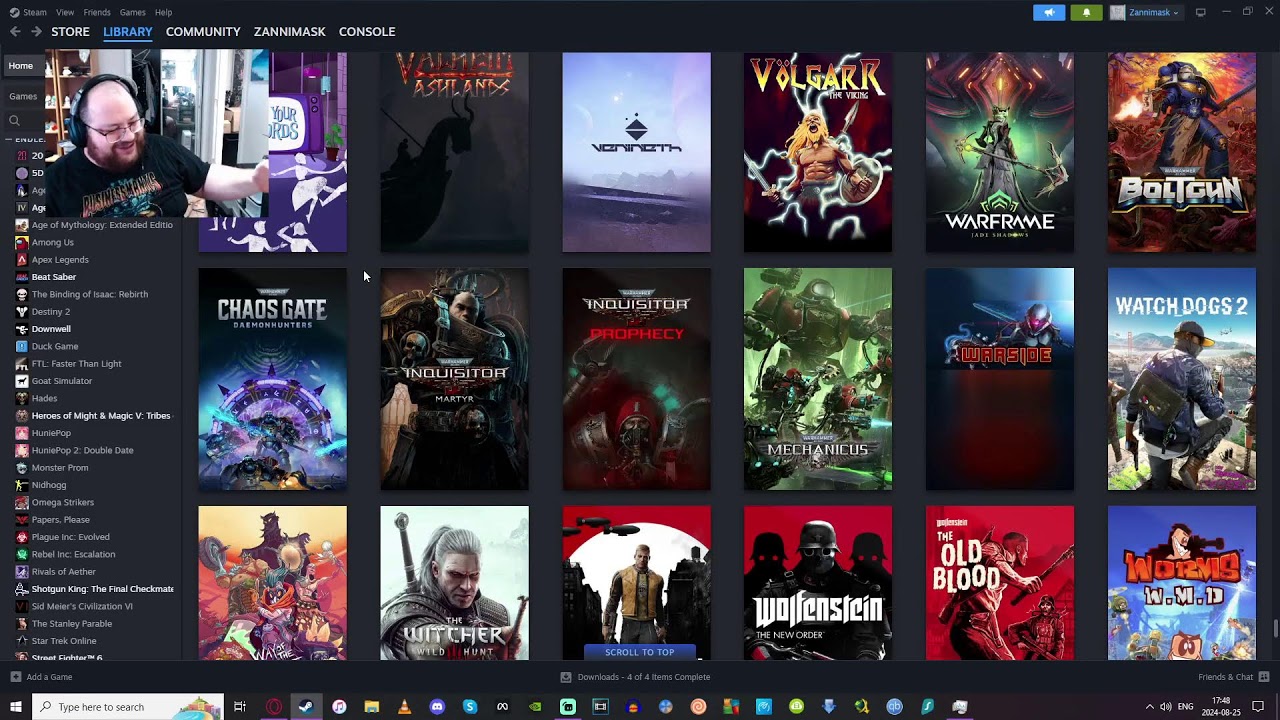Viewport: 1280px width, 720px height.
Task: Open the Chaos Gate Daemonhunters cover
Action: click(273, 379)
